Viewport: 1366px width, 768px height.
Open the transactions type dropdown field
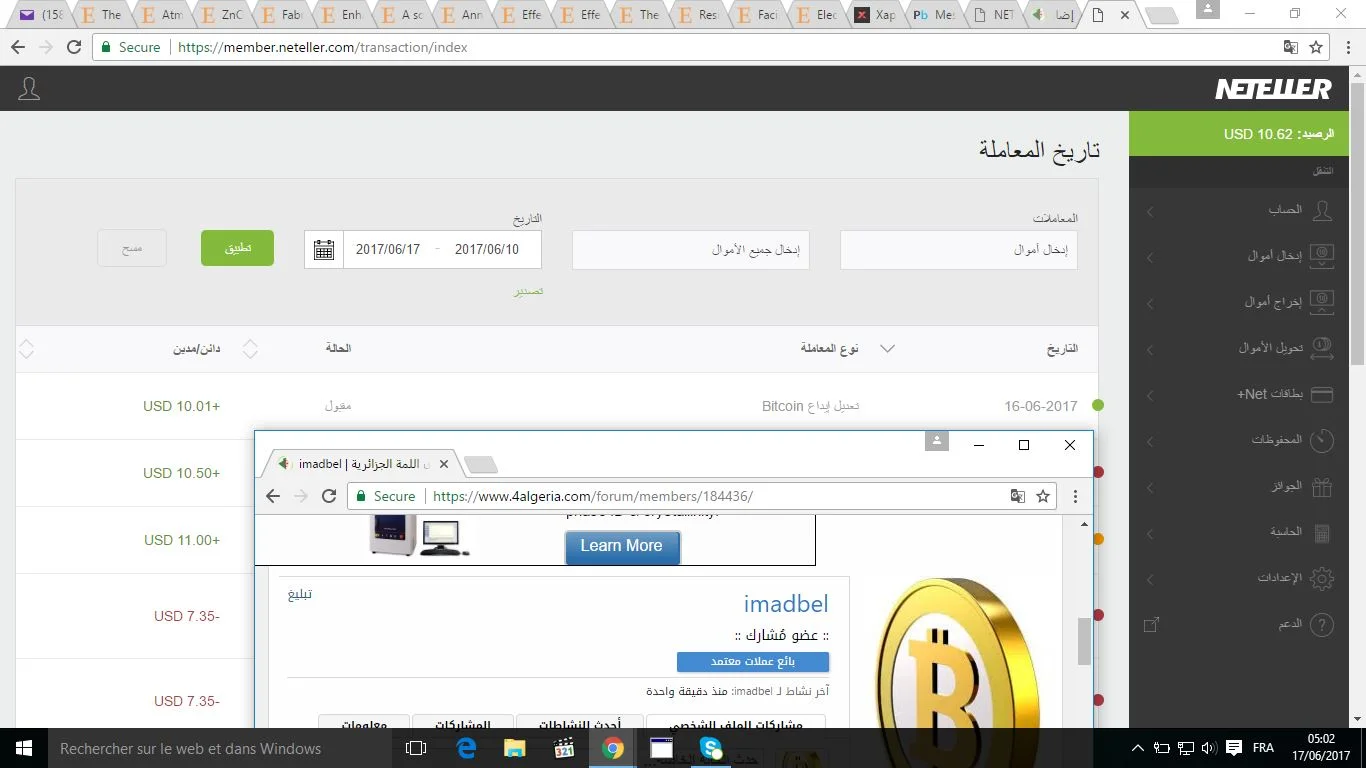tap(958, 250)
